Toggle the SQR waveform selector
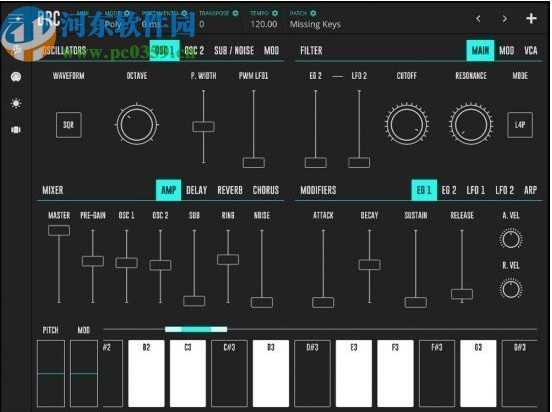This screenshot has height=412, width=552. 69,125
